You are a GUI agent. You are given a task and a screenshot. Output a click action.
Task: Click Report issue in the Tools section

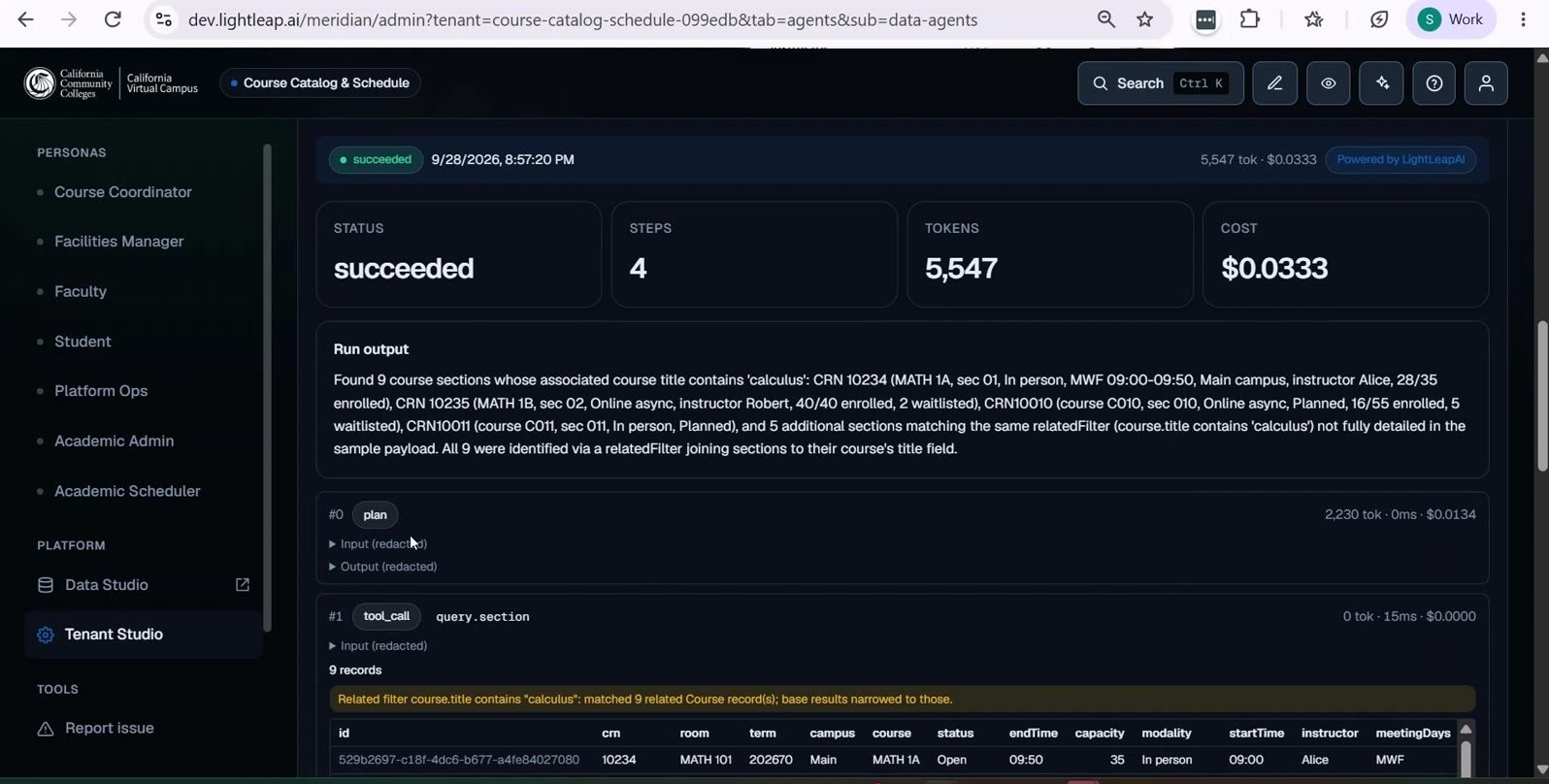point(109,729)
